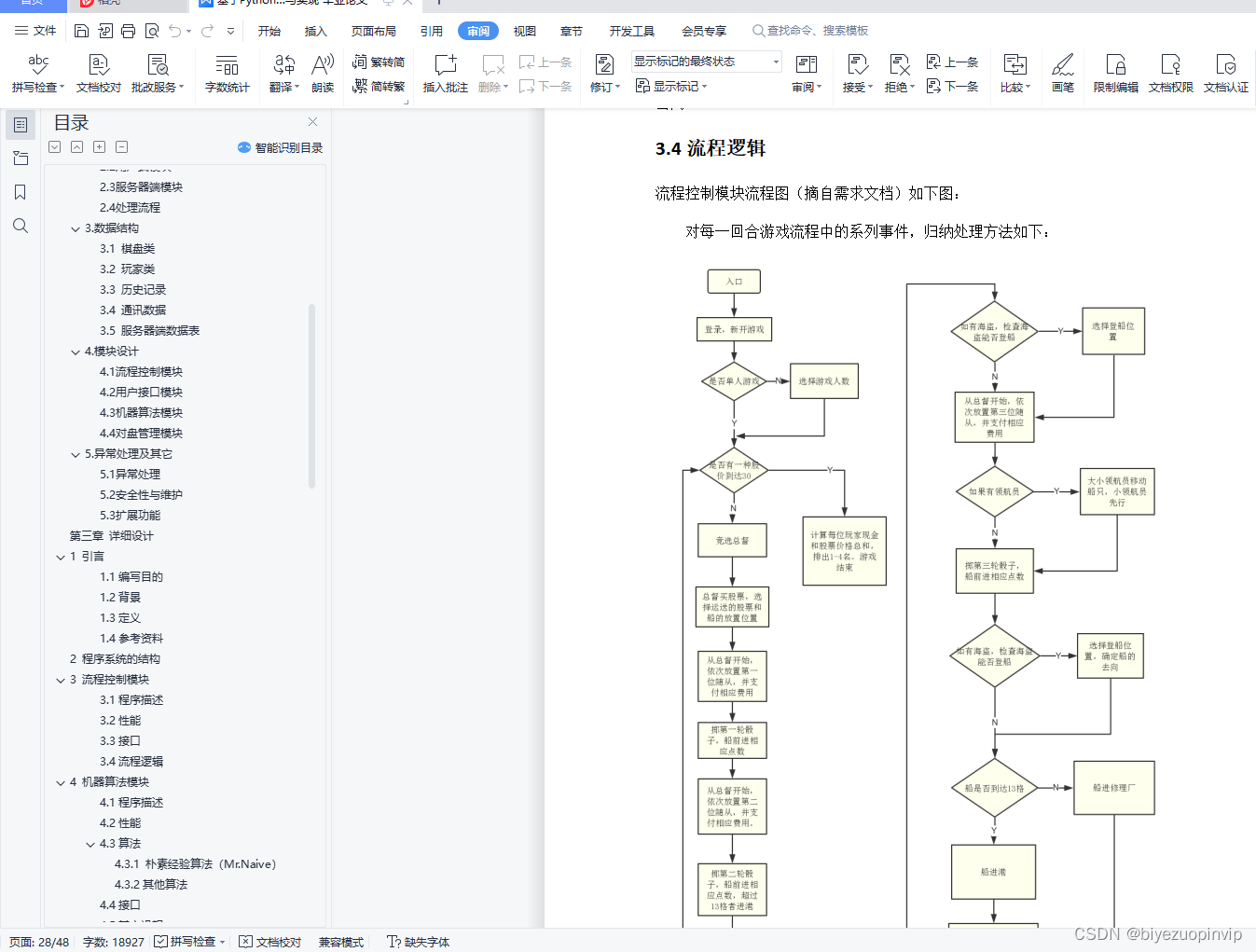Switch to 页面布局 tab
Viewport: 1256px width, 952px height.
point(374,31)
